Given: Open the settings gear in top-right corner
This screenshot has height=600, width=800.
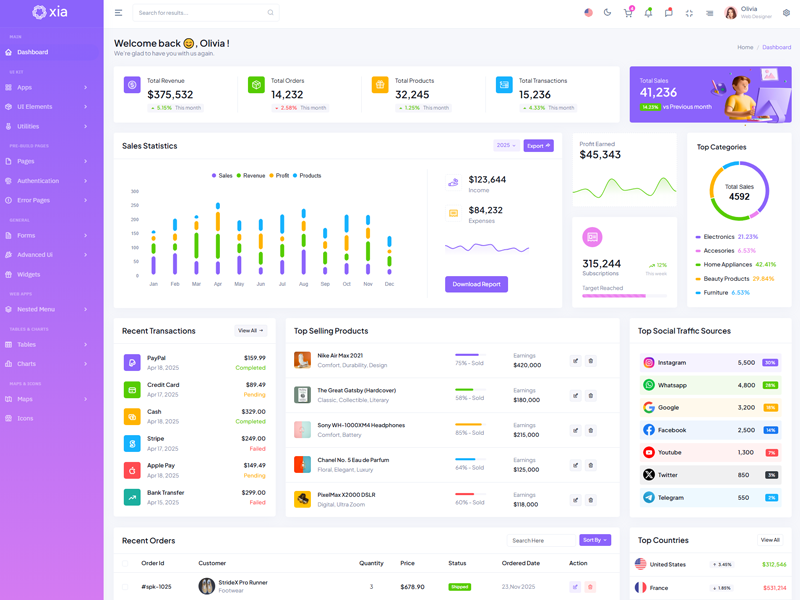Looking at the screenshot, I should click(x=786, y=13).
